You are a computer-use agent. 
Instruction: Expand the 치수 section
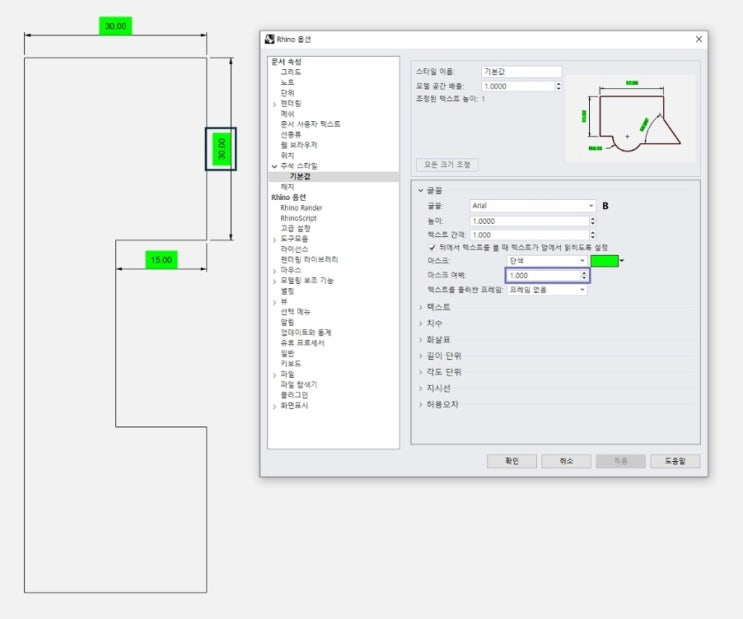tap(420, 323)
